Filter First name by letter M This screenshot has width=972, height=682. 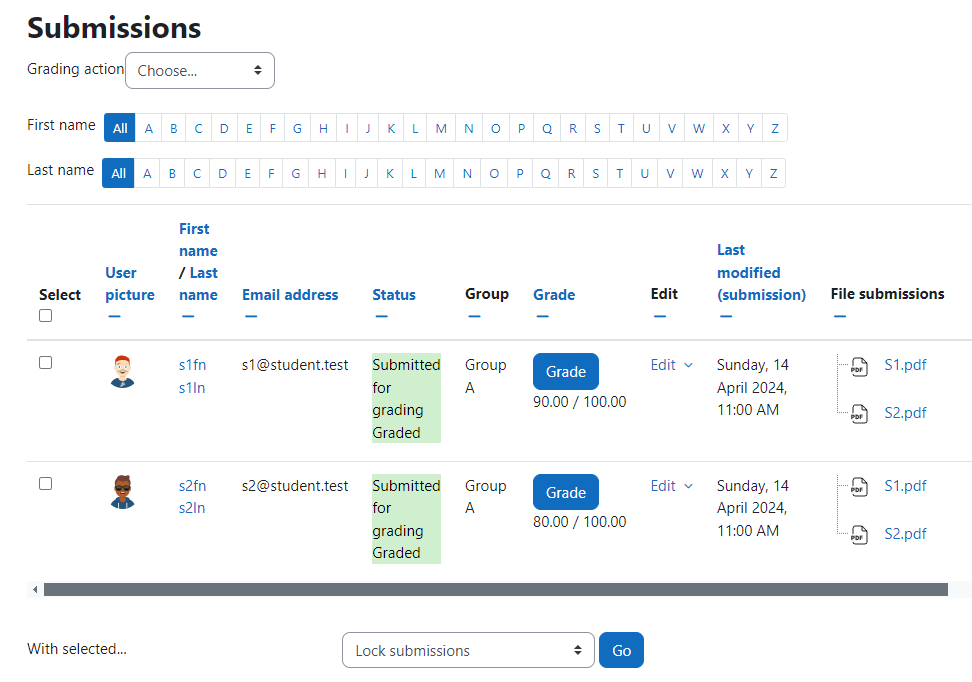[441, 128]
